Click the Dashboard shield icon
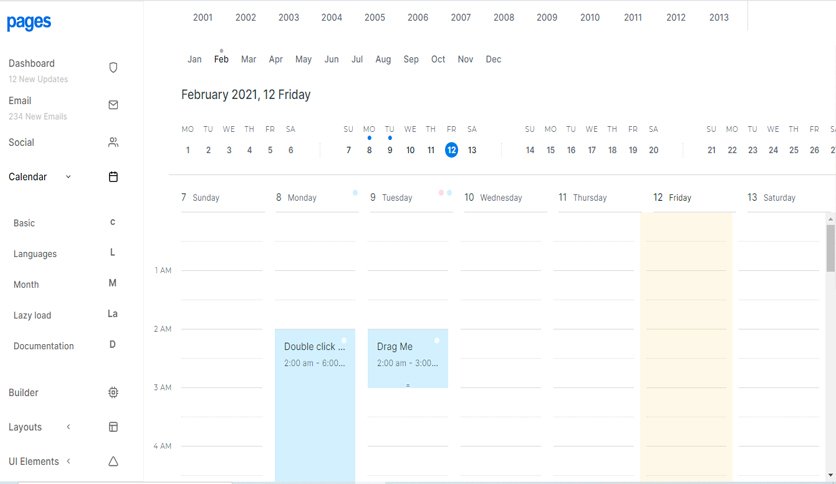The height and width of the screenshot is (484, 836). [x=113, y=68]
